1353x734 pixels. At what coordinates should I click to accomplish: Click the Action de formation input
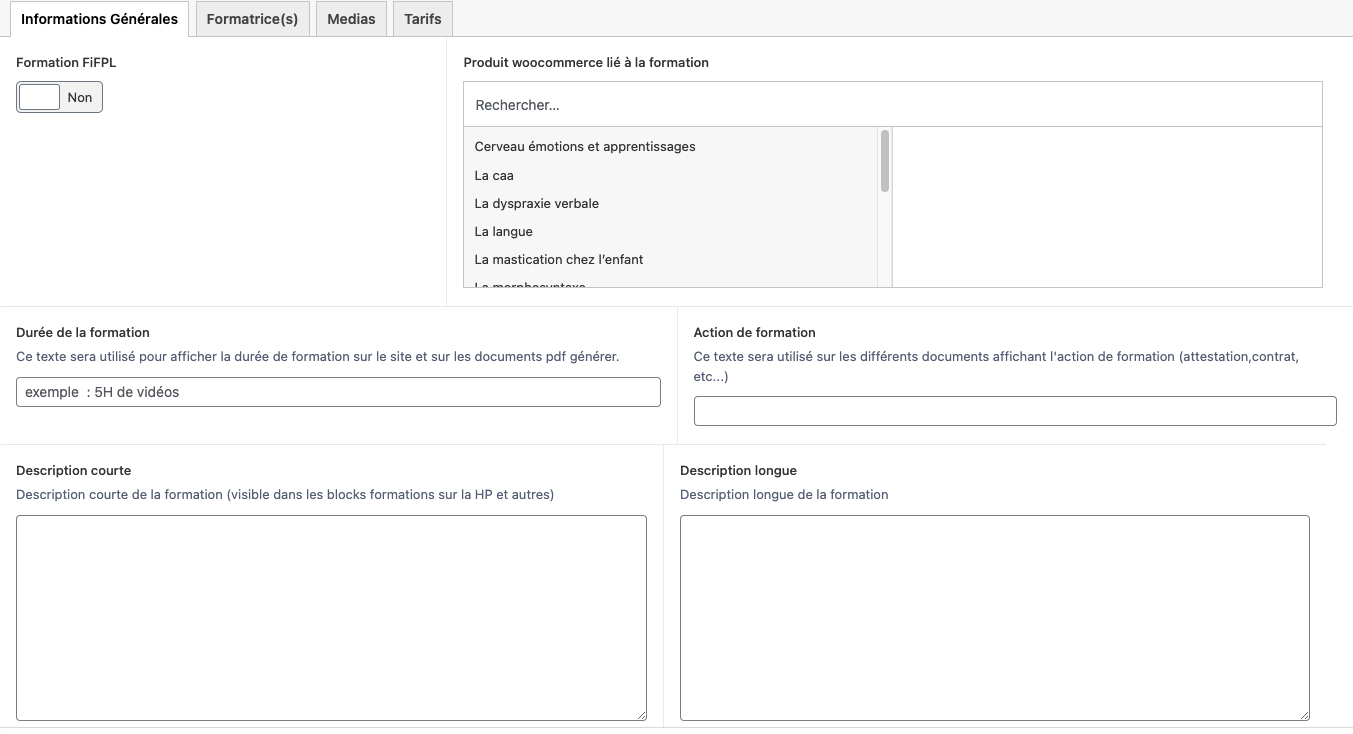pos(1014,411)
